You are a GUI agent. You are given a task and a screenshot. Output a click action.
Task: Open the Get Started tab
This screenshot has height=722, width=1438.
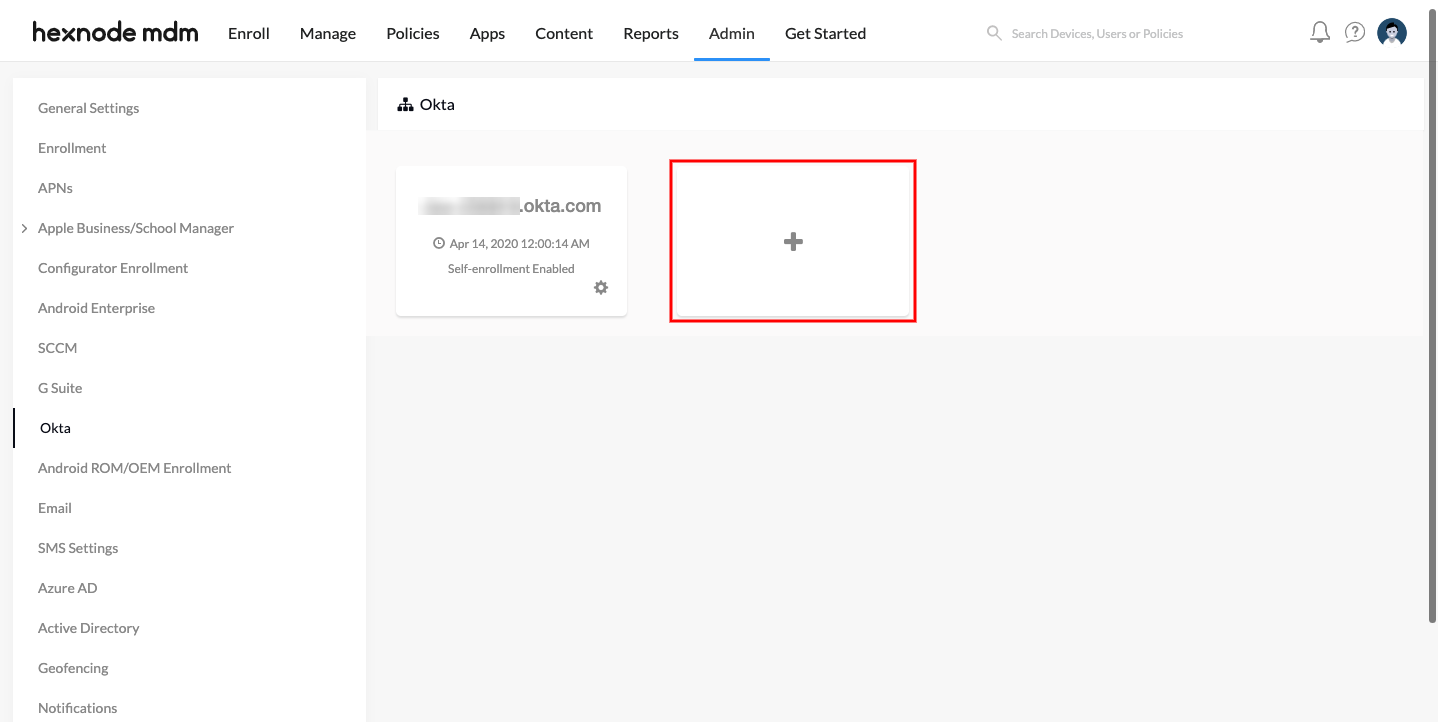825,33
